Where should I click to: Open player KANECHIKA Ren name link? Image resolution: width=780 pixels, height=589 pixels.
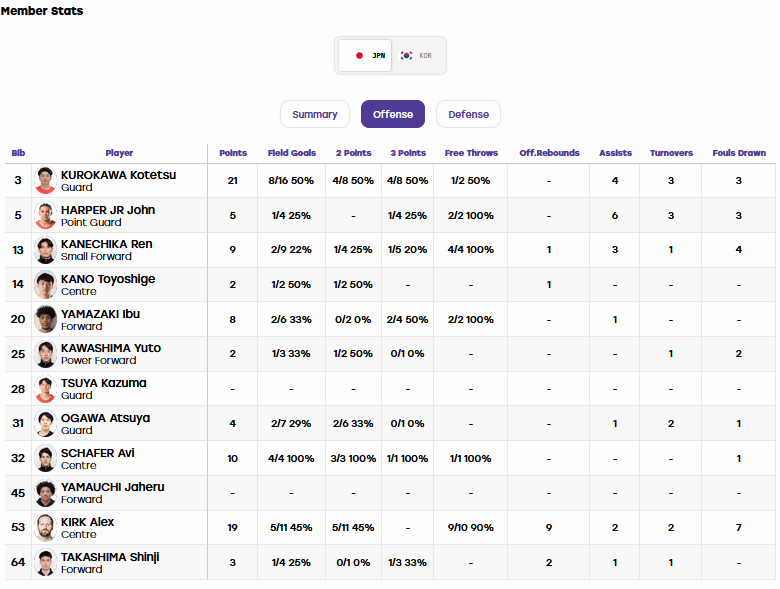106,244
